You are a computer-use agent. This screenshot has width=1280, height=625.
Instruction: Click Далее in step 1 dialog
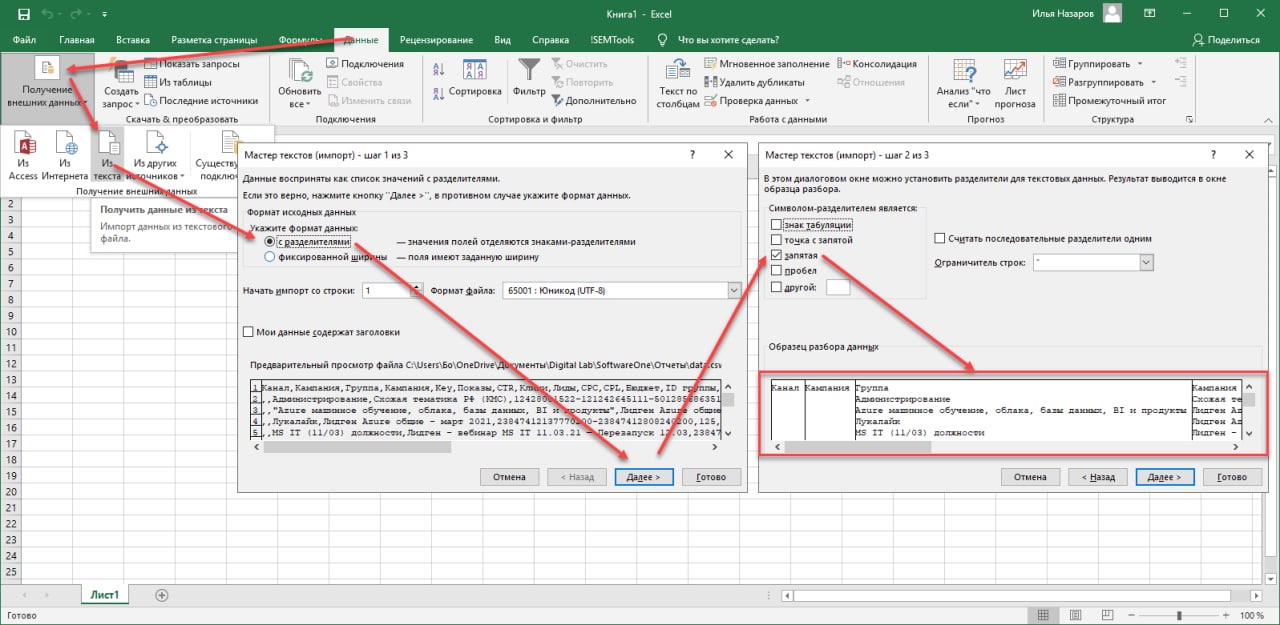tap(643, 477)
